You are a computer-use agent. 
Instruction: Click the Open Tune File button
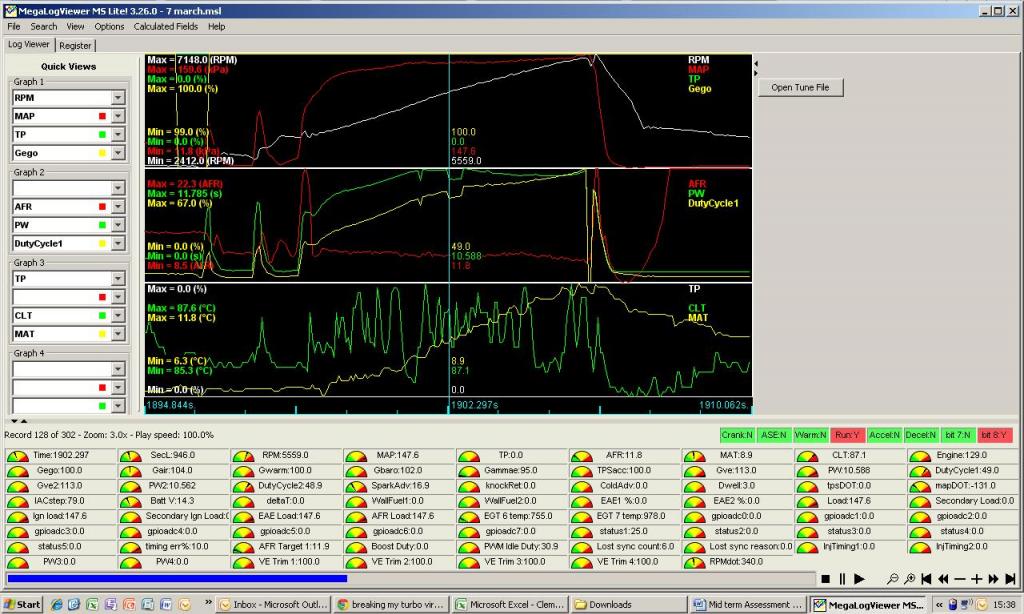800,87
